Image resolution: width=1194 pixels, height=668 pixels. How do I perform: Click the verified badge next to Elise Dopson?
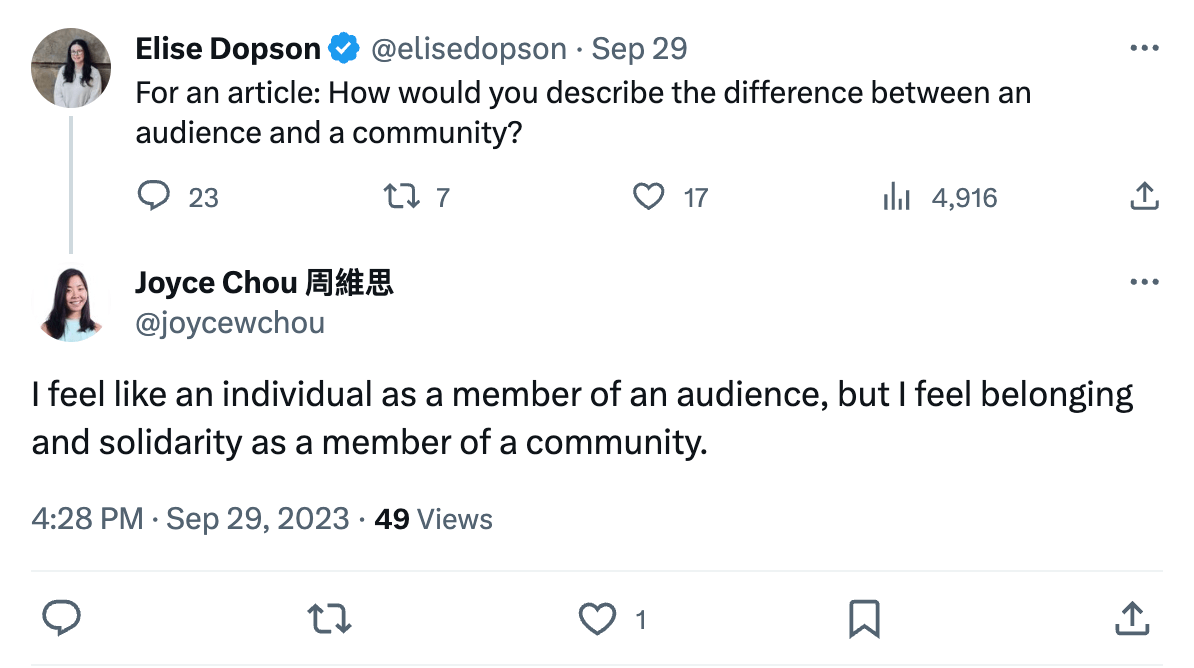point(342,46)
